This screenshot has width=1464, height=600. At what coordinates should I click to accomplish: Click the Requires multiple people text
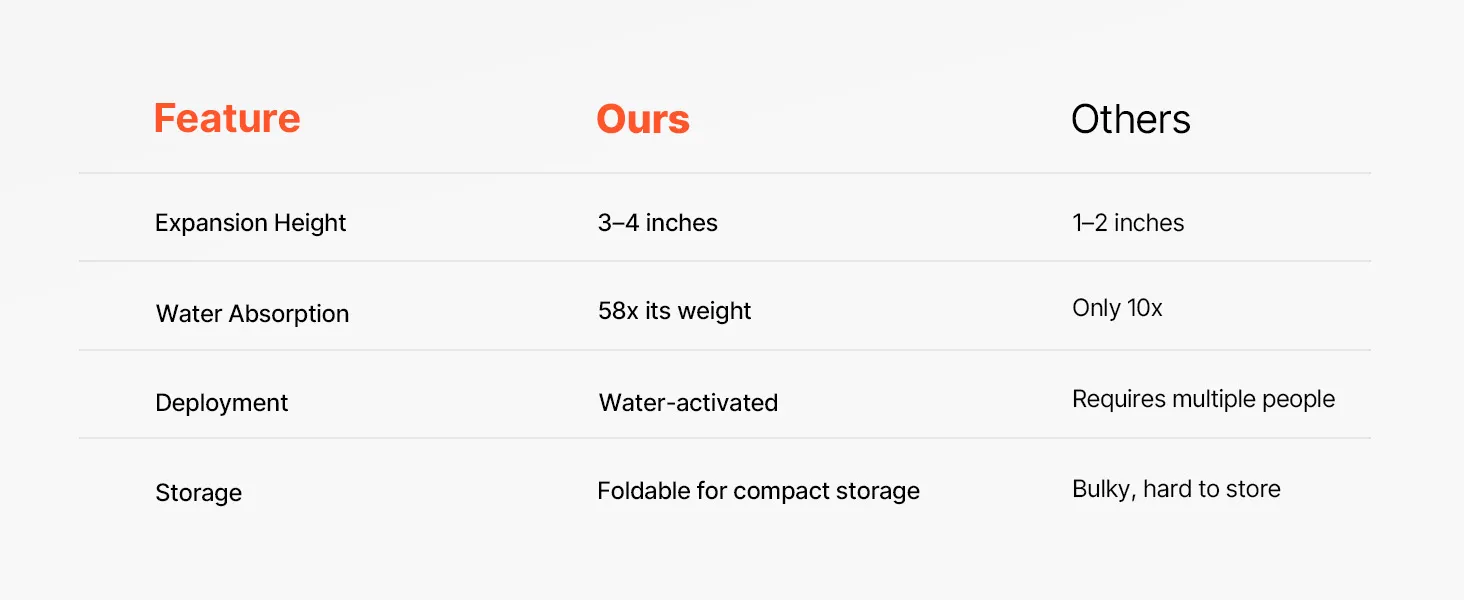pyautogui.click(x=1203, y=399)
